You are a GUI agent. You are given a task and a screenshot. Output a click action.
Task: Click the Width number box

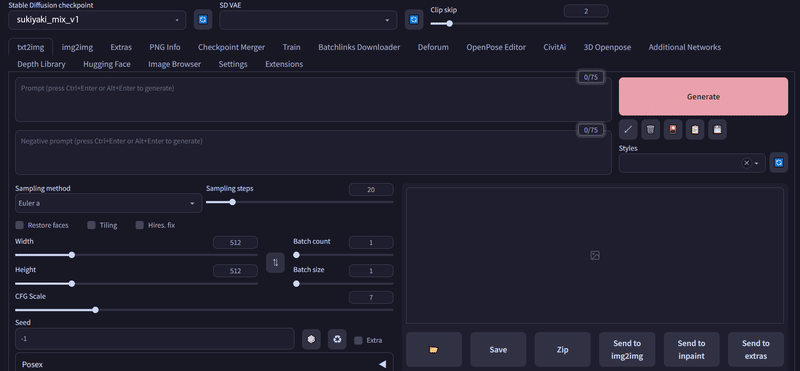pos(235,242)
